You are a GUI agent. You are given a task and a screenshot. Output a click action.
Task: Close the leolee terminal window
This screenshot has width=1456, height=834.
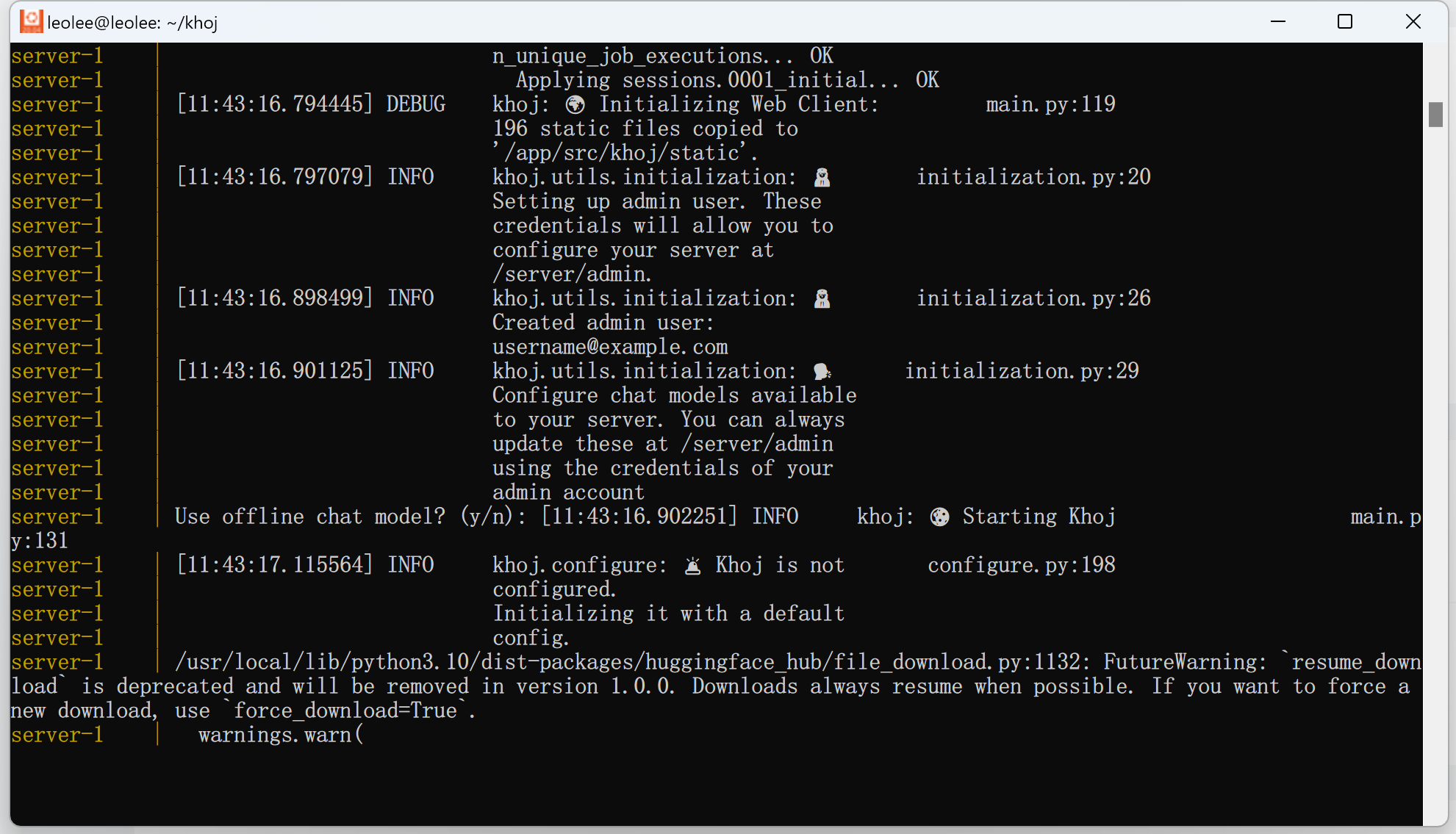click(x=1413, y=21)
